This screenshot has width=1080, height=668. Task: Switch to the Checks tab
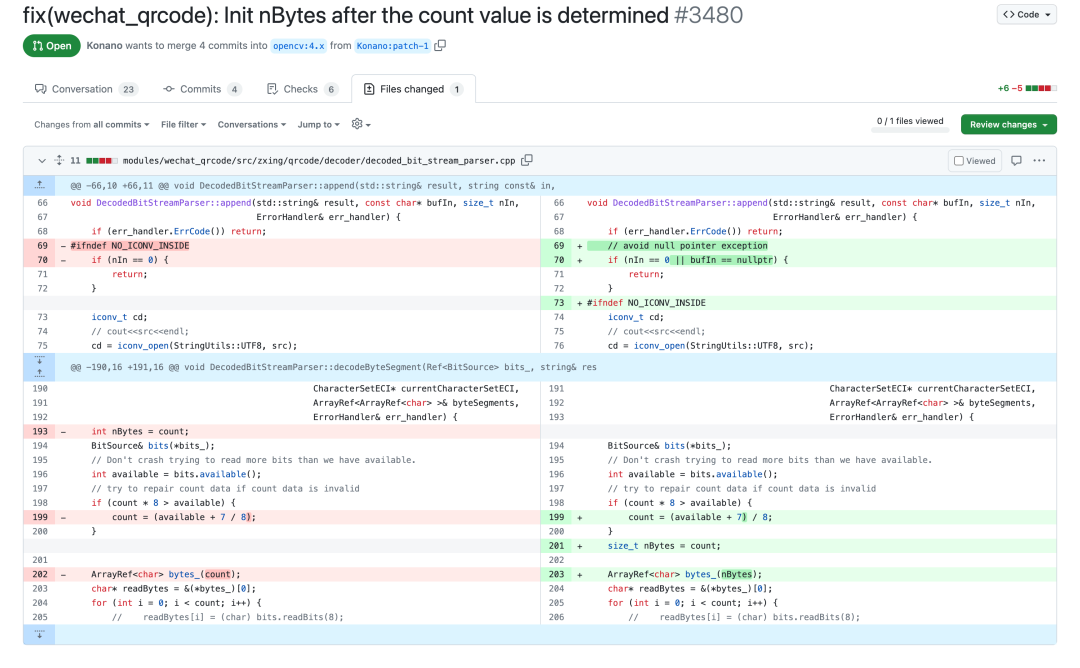tap(302, 89)
